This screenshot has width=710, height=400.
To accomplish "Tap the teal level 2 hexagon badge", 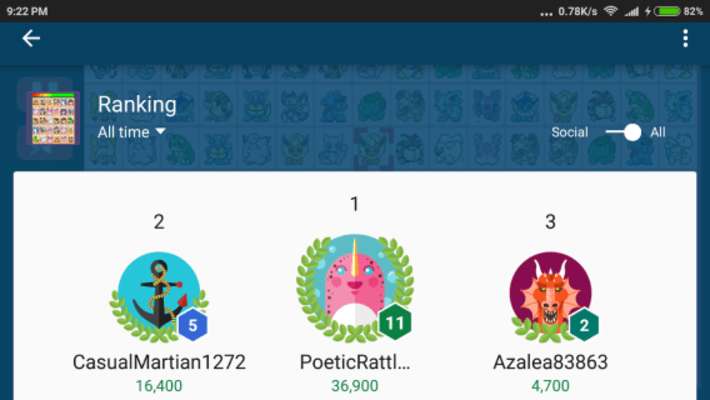I will pos(584,325).
